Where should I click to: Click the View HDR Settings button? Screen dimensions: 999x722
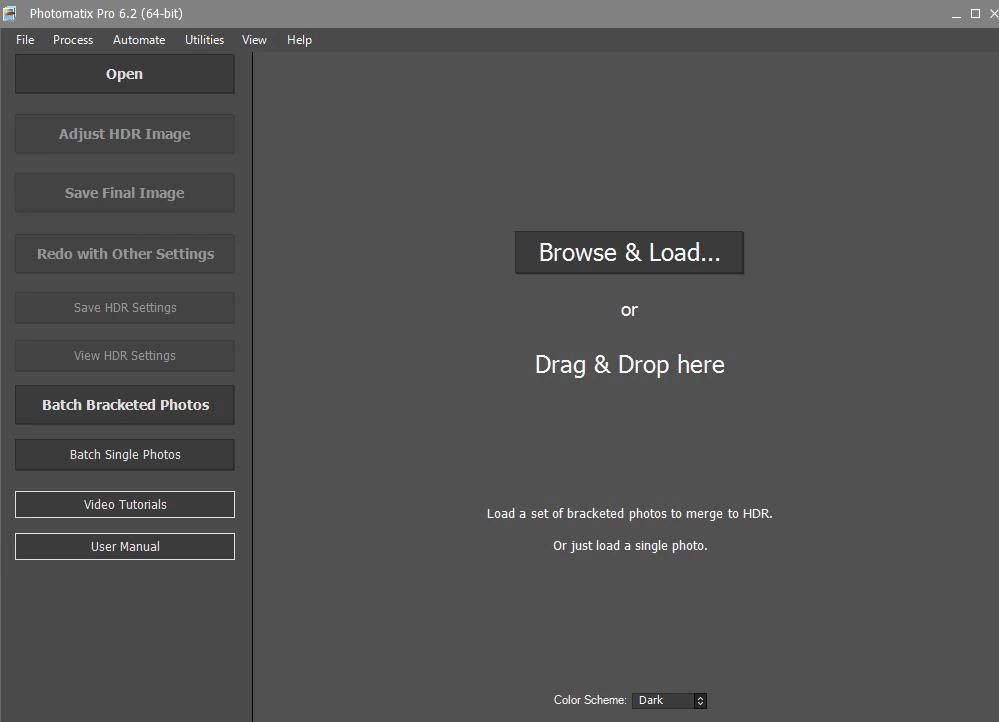125,356
